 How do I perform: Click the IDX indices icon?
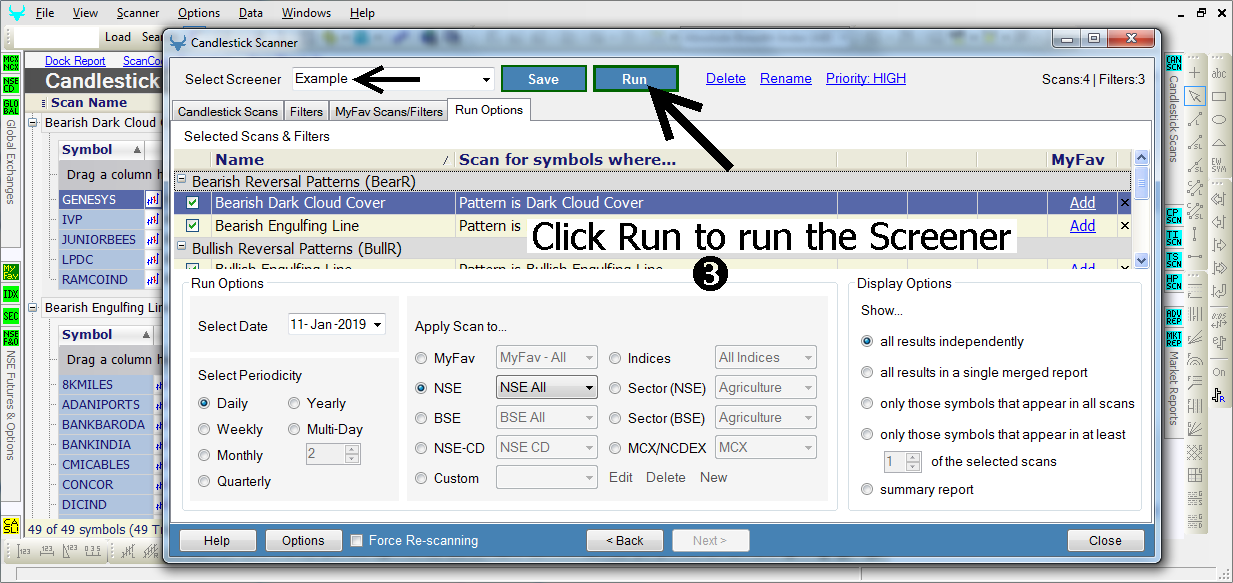[11, 294]
